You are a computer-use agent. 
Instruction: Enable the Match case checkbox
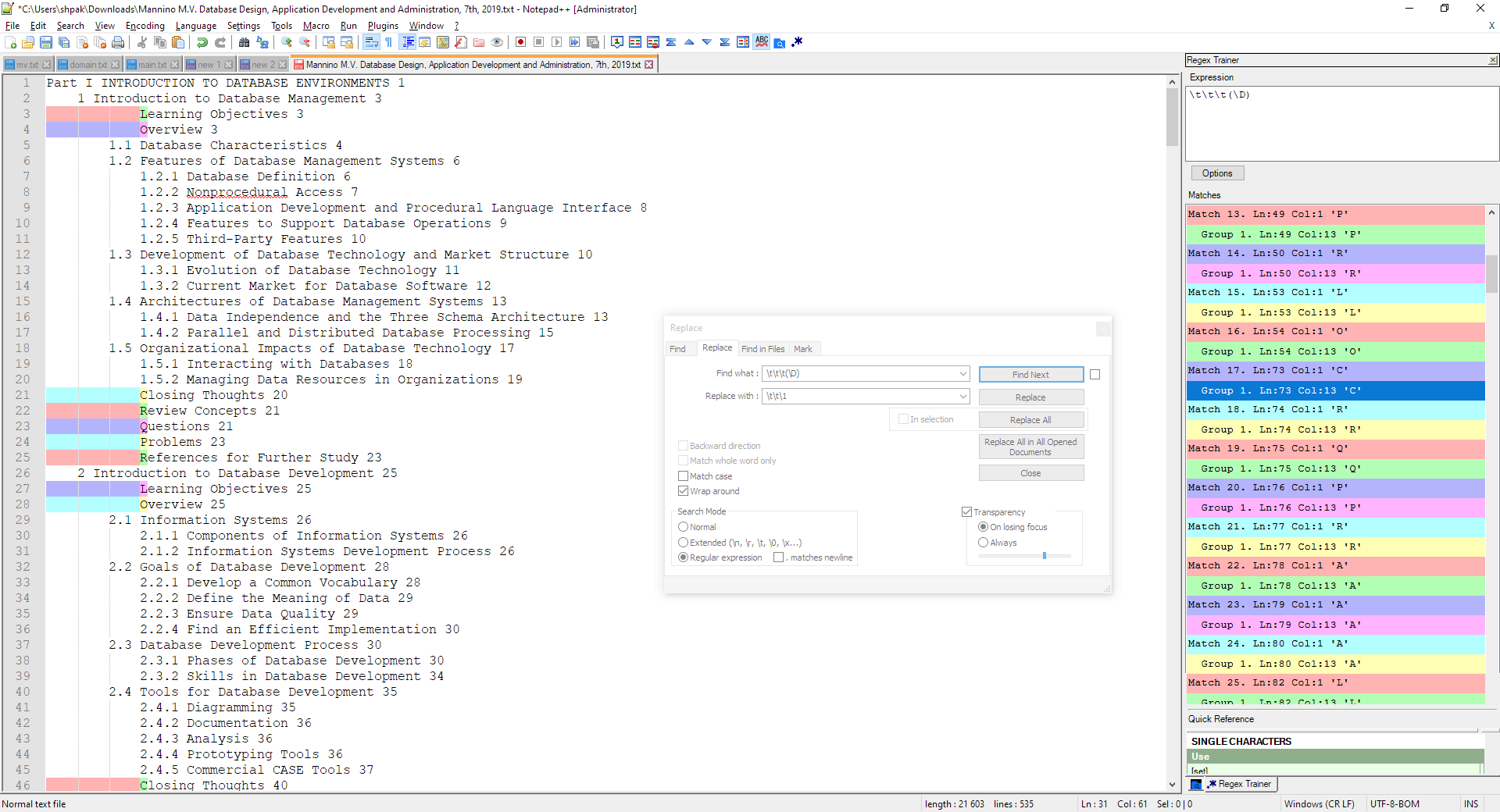pos(683,476)
